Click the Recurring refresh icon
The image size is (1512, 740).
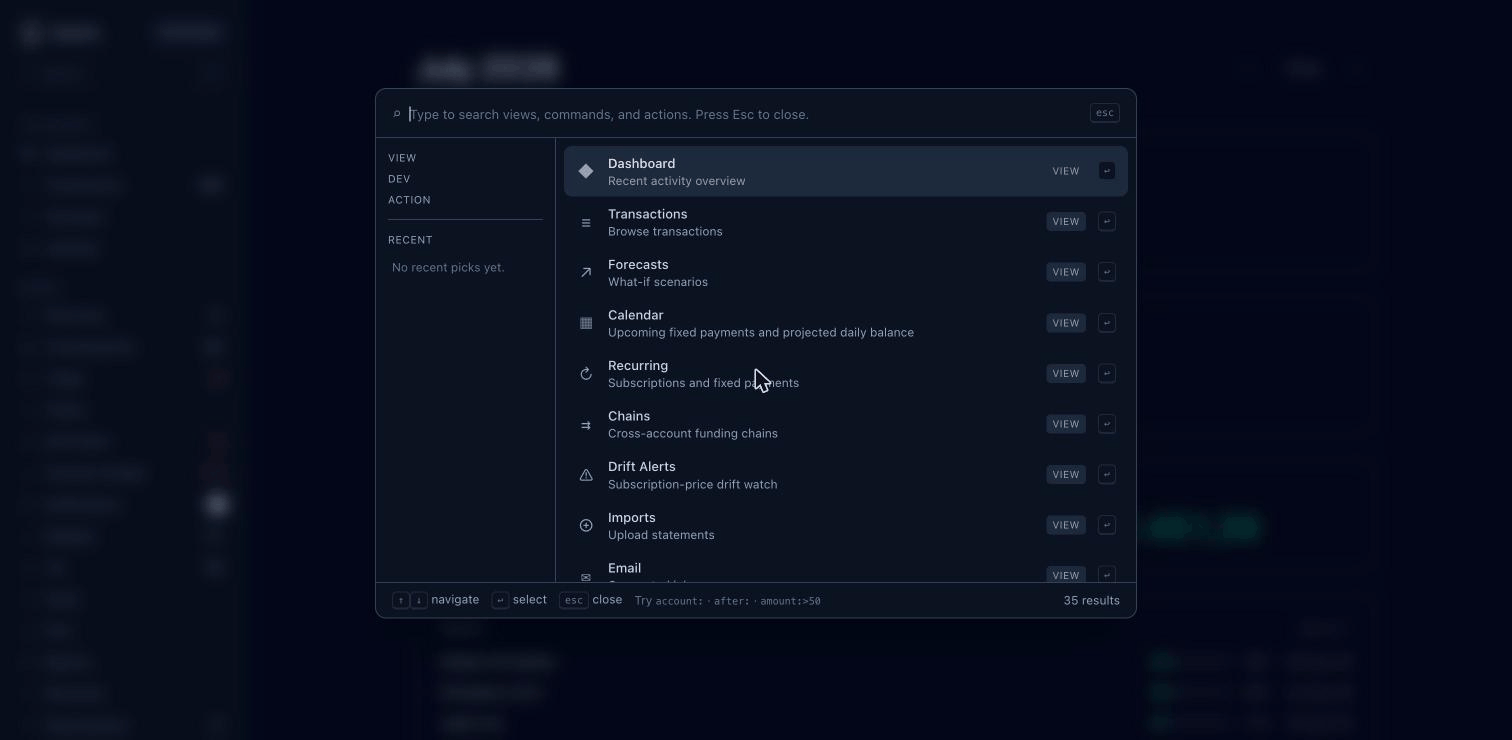click(x=586, y=374)
